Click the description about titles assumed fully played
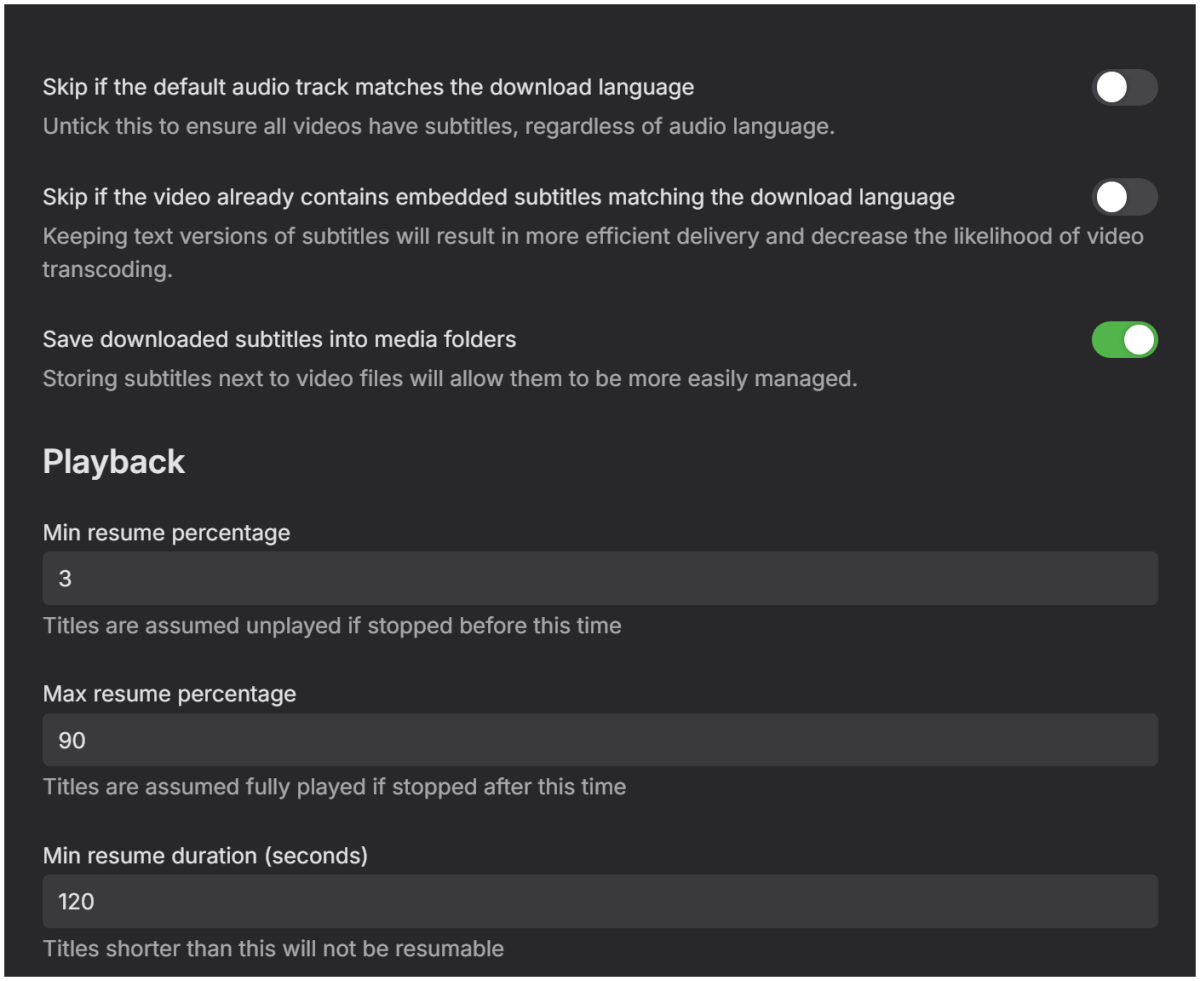Image resolution: width=1200 pixels, height=981 pixels. pyautogui.click(x=335, y=786)
